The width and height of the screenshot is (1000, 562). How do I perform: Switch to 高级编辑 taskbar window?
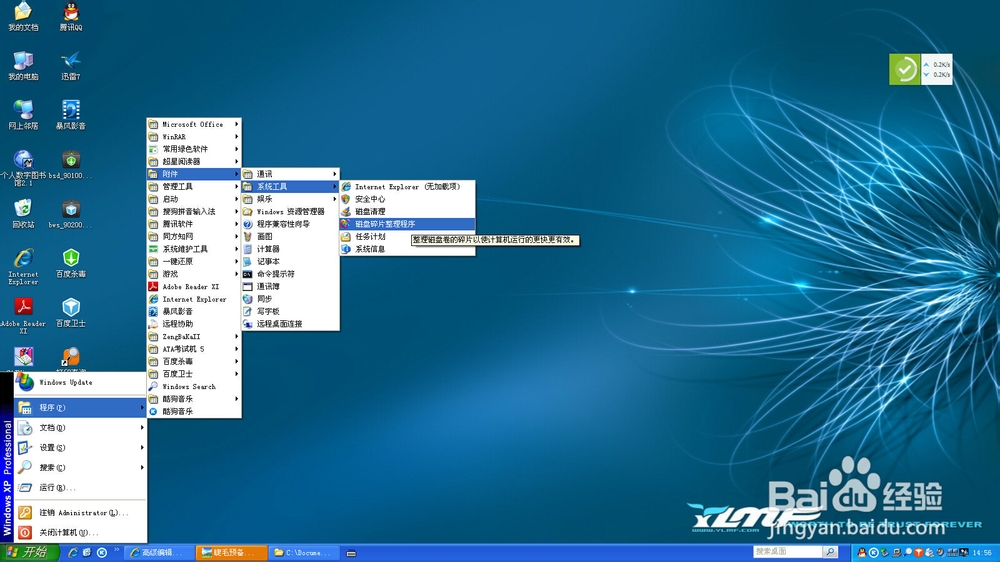[159, 552]
